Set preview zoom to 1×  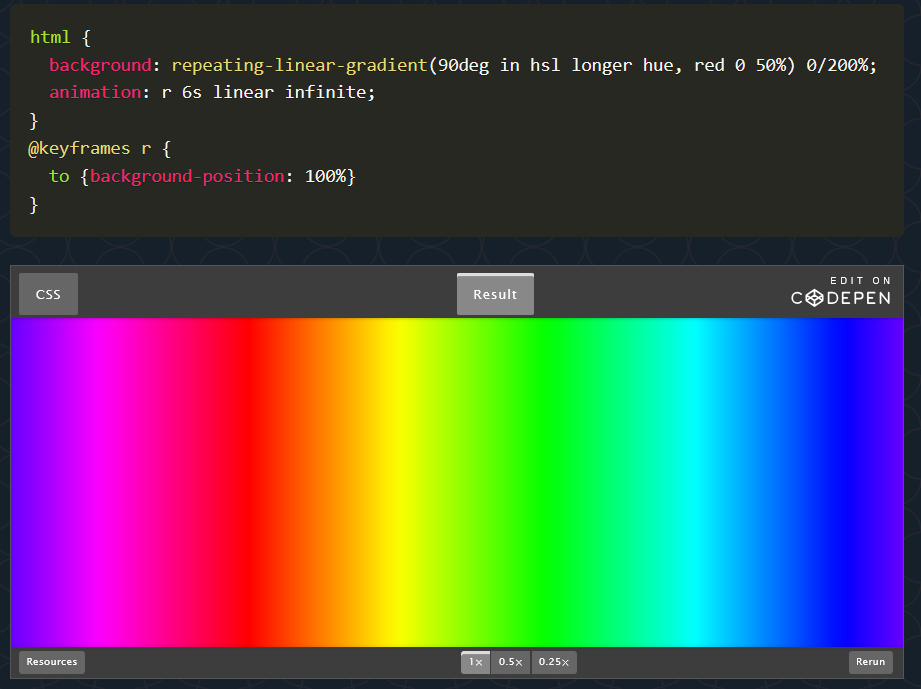(x=475, y=662)
